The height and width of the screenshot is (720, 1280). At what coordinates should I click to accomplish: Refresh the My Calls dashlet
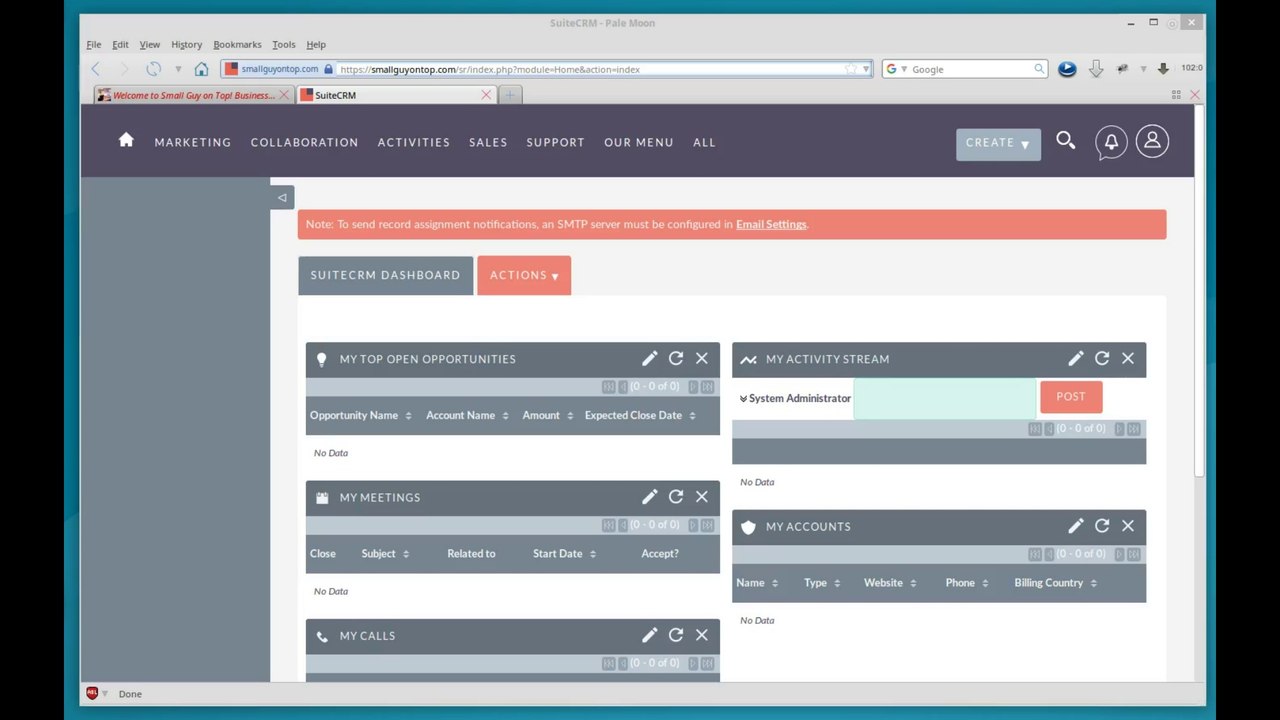(x=676, y=634)
